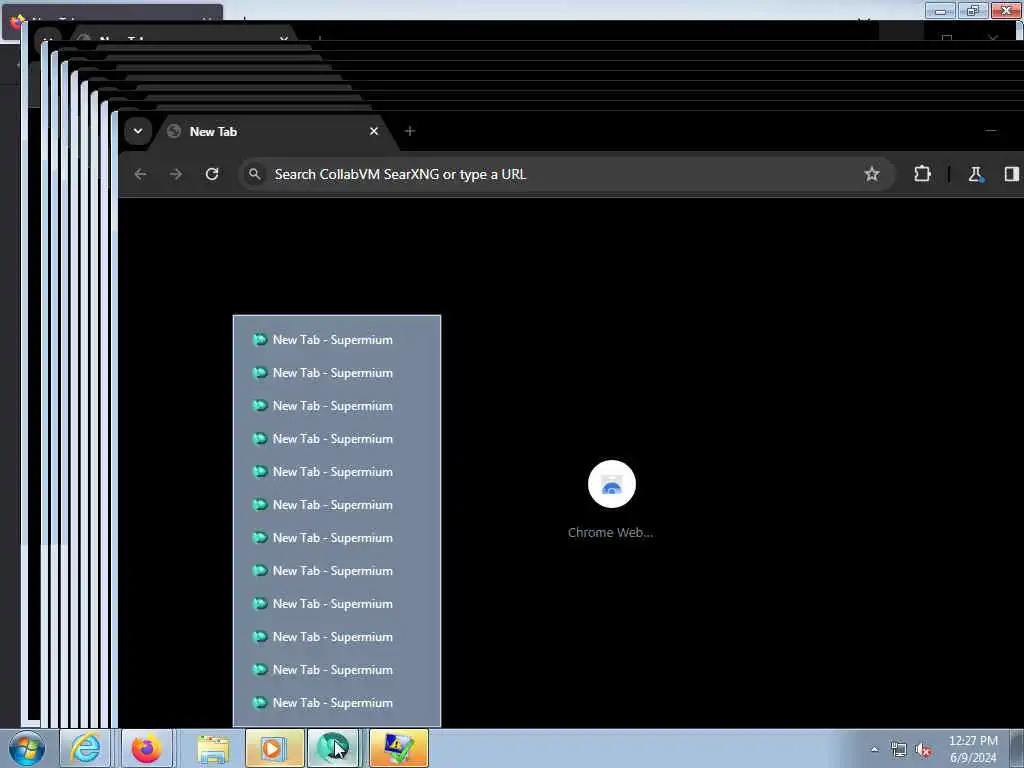The image size is (1024, 768).
Task: Toggle the side panel icon
Action: tap(1011, 174)
